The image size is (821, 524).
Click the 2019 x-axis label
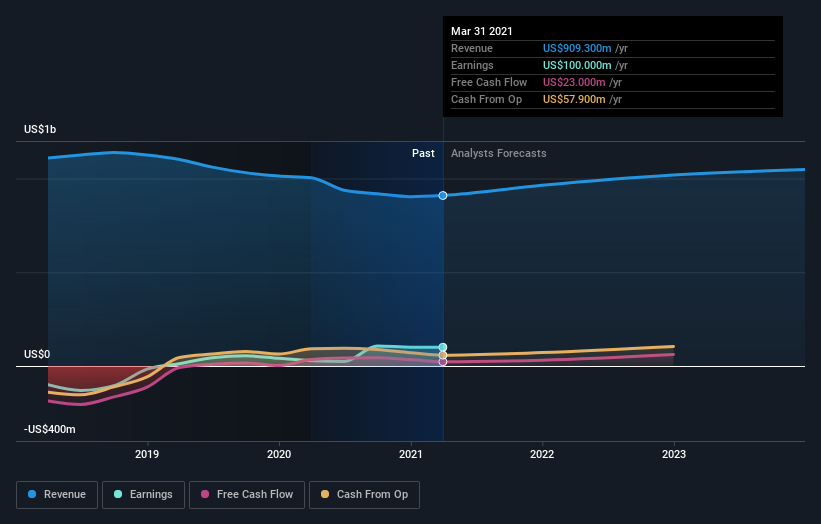(x=147, y=454)
